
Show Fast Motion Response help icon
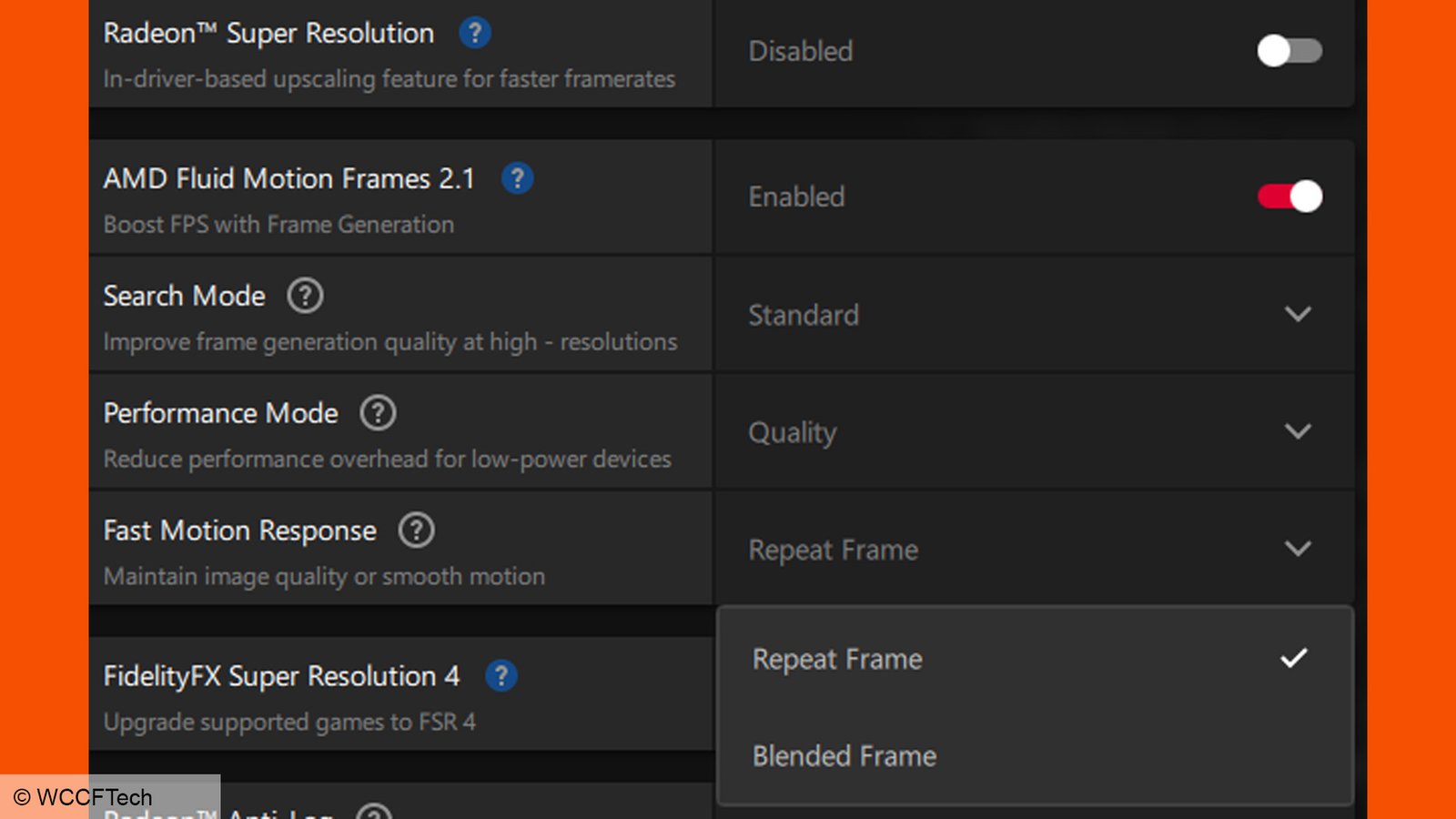coord(416,531)
